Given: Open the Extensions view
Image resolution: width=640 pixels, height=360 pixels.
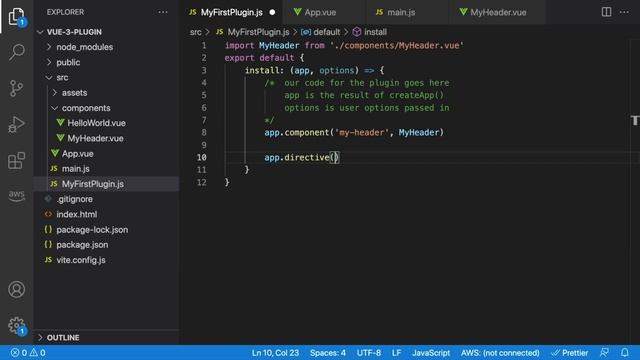Looking at the screenshot, I should 16,160.
